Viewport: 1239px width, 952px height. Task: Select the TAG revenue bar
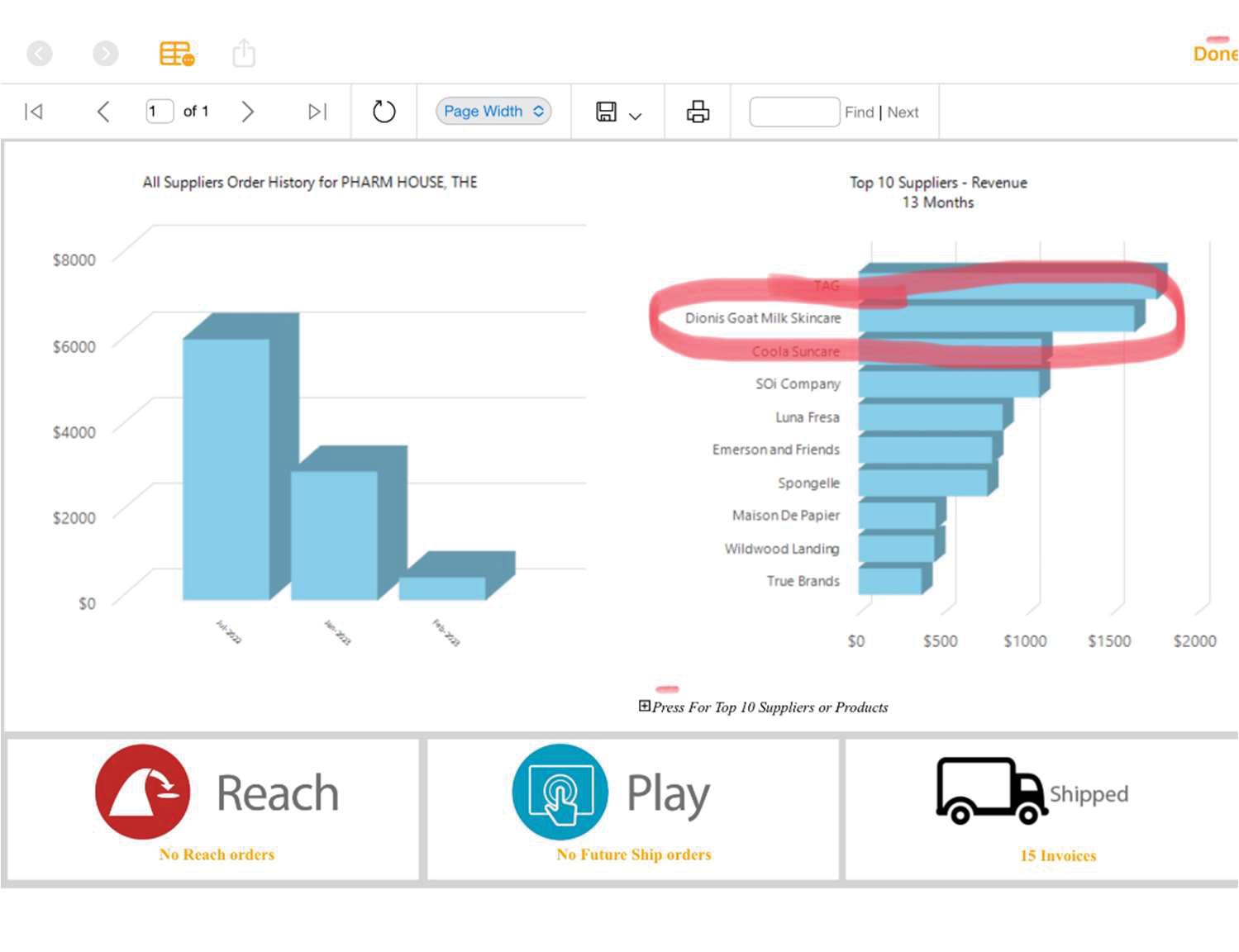point(1008,286)
